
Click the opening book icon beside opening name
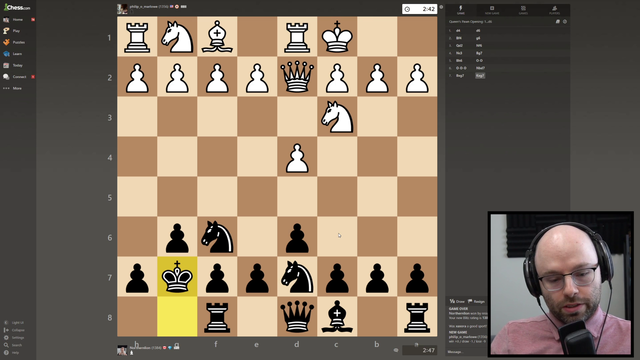pyautogui.click(x=558, y=22)
